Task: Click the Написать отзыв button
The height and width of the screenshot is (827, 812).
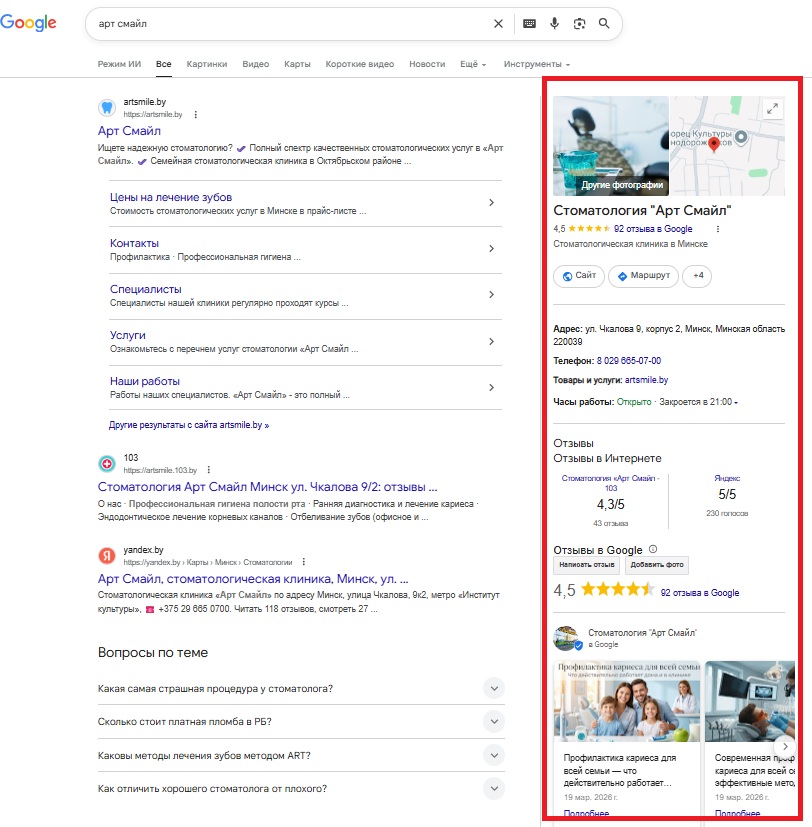Action: coord(586,565)
